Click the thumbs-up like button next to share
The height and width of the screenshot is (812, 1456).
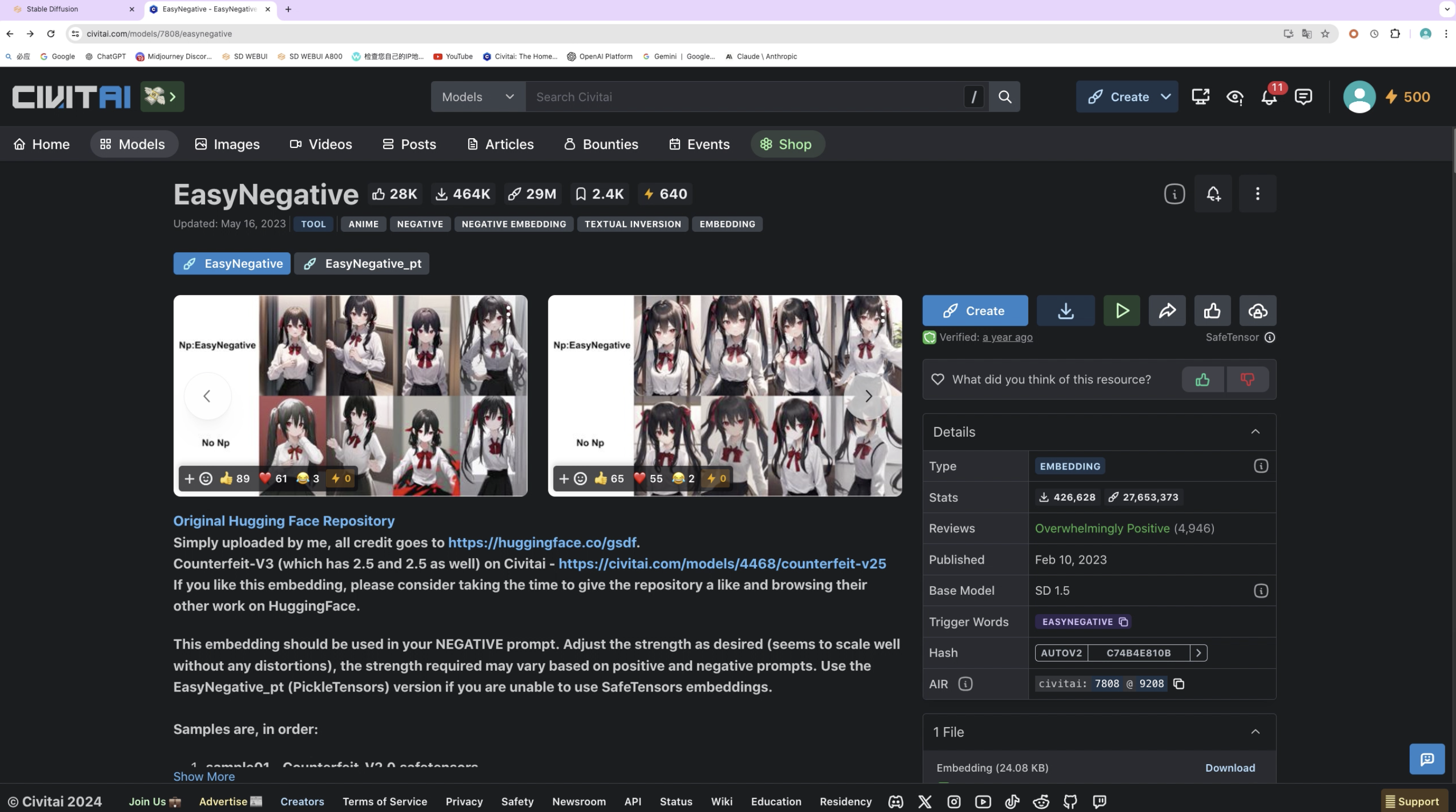tap(1212, 311)
